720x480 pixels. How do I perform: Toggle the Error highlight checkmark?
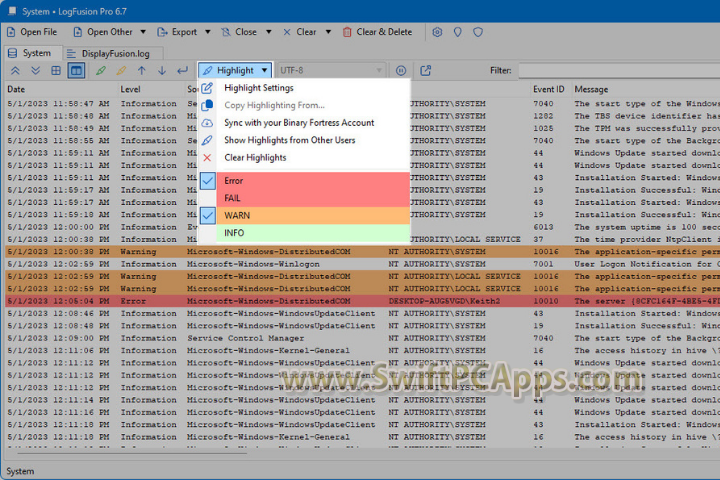pos(208,181)
